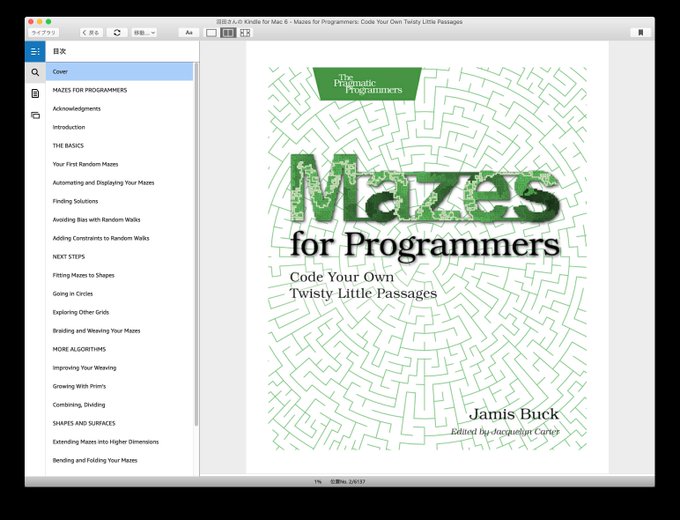Open Bending and Folding Your Mazes
Image resolution: width=680 pixels, height=520 pixels.
pos(120,460)
